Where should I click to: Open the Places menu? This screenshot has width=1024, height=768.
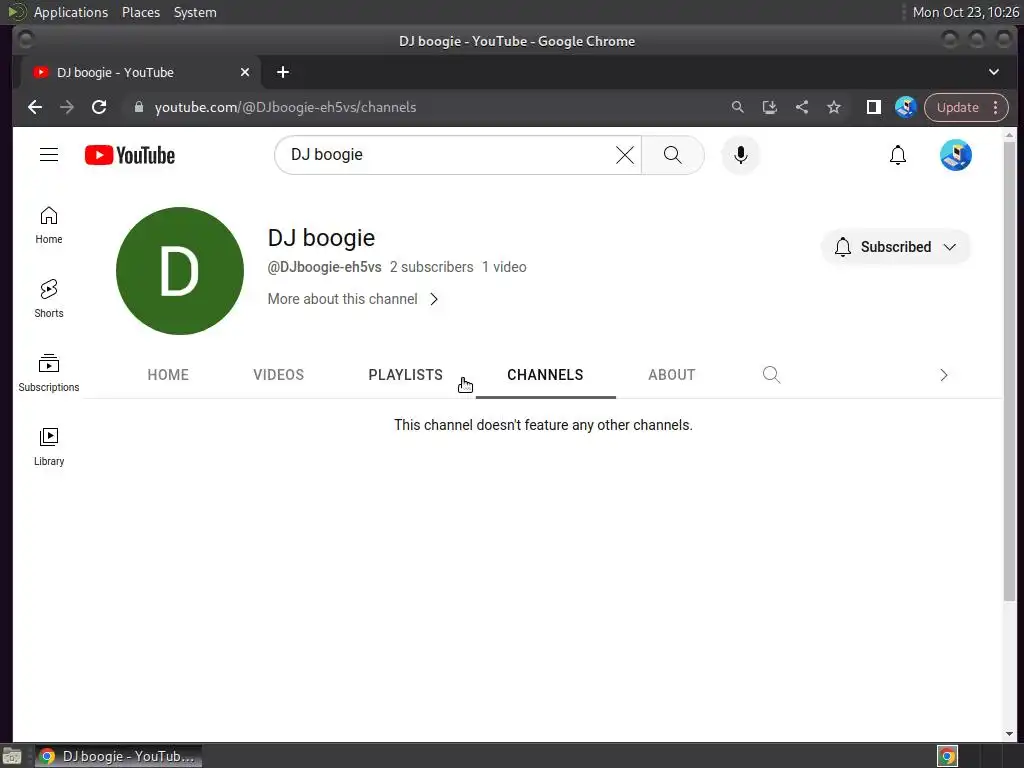pyautogui.click(x=141, y=12)
